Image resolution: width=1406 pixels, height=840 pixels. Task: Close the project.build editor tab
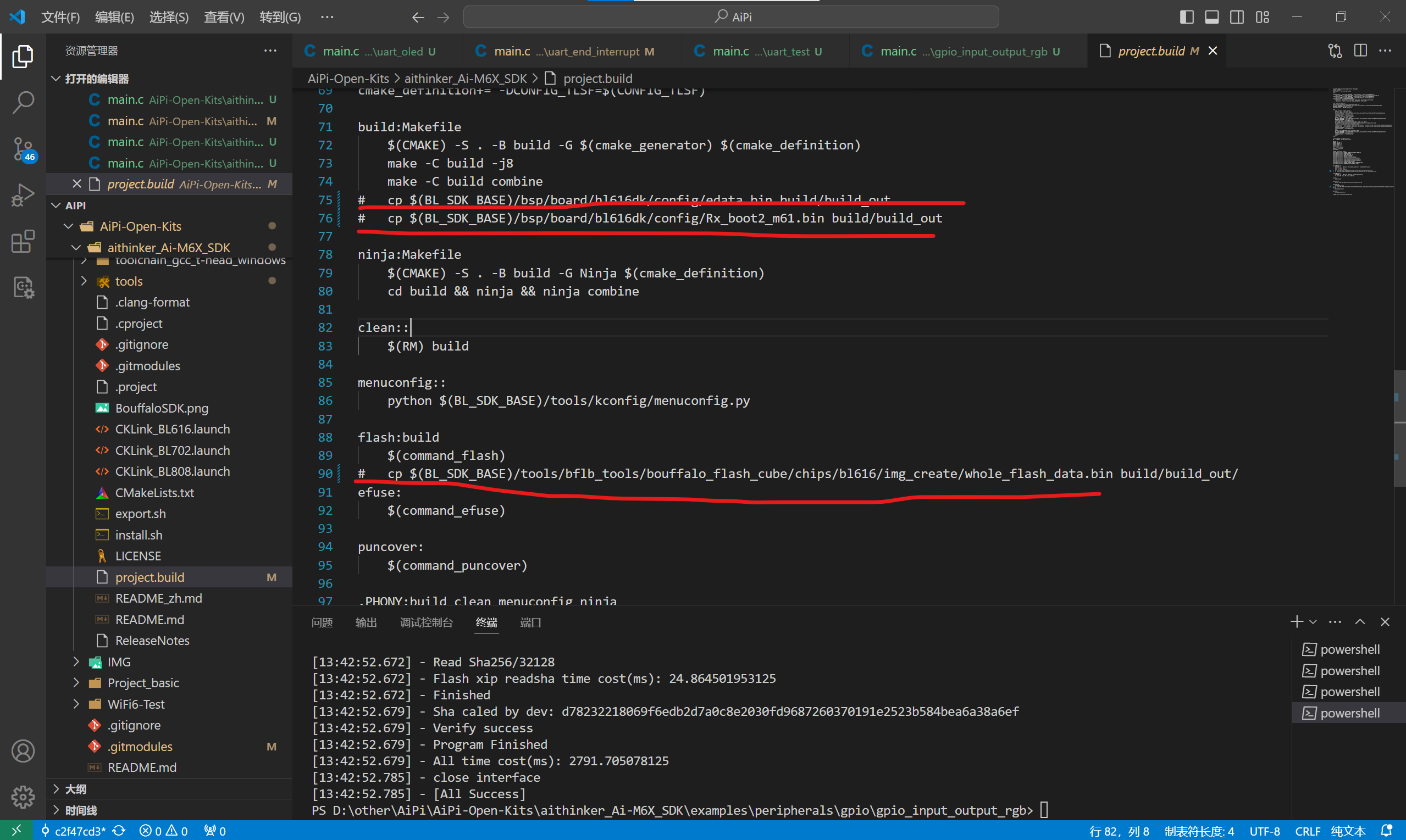pyautogui.click(x=1213, y=51)
